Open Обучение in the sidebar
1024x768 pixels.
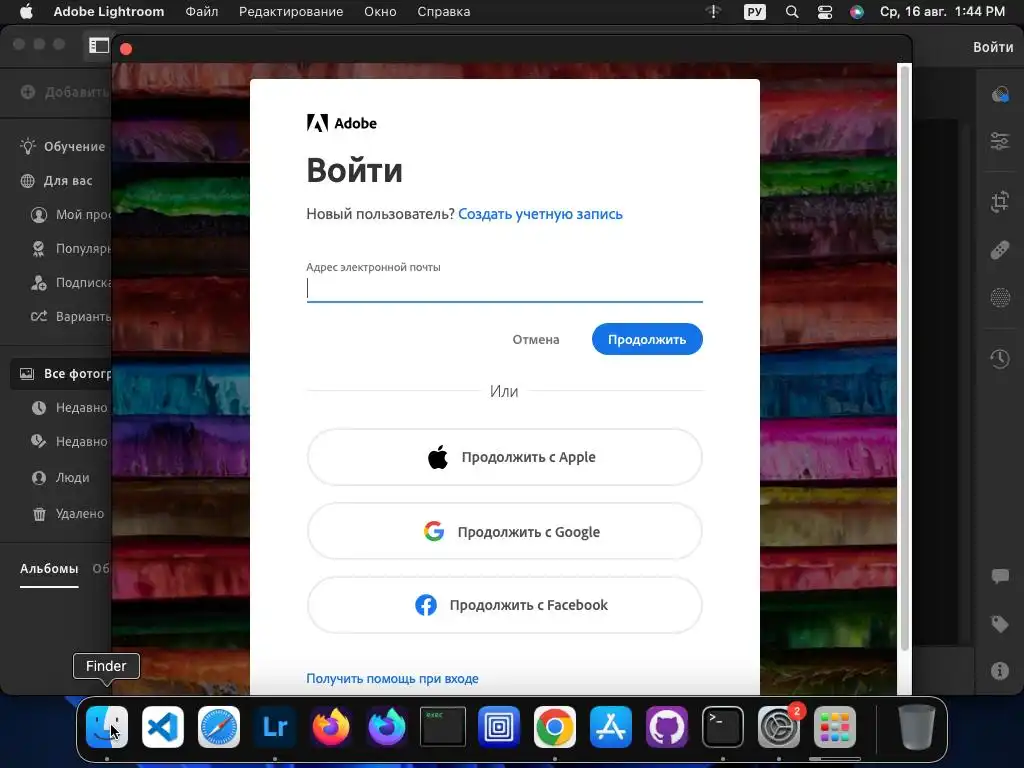(63, 146)
